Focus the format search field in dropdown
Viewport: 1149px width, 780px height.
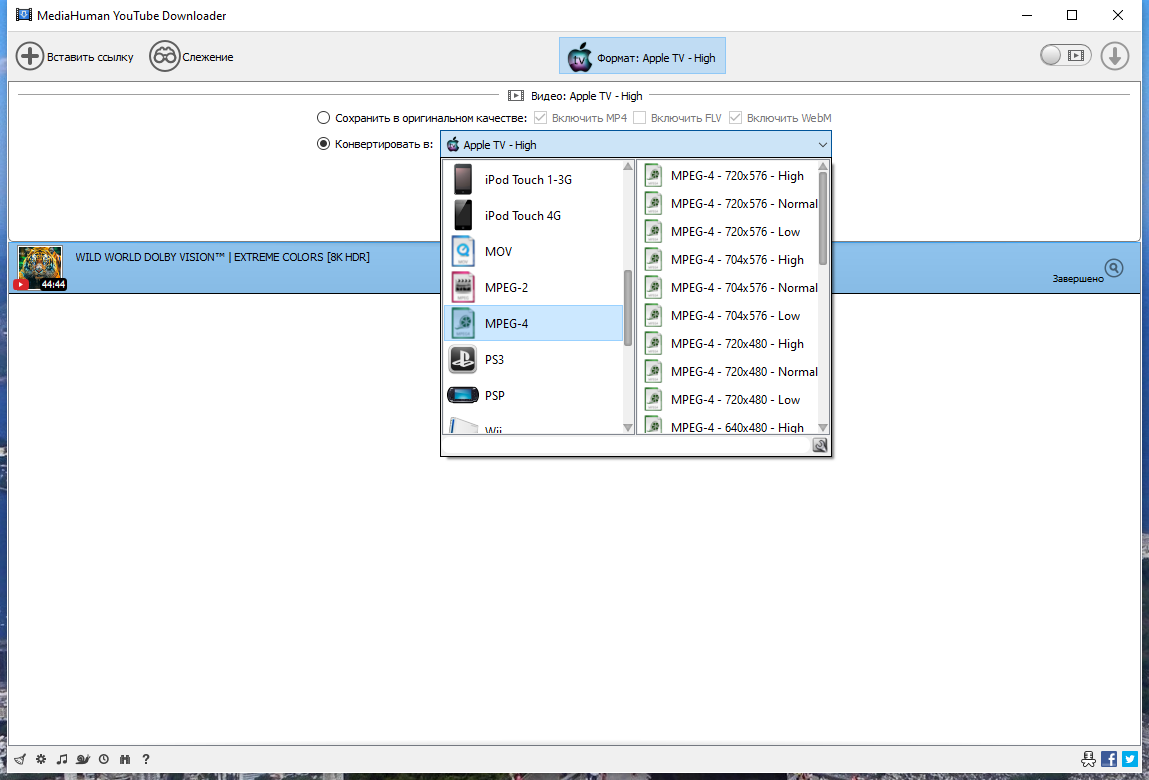(627, 445)
